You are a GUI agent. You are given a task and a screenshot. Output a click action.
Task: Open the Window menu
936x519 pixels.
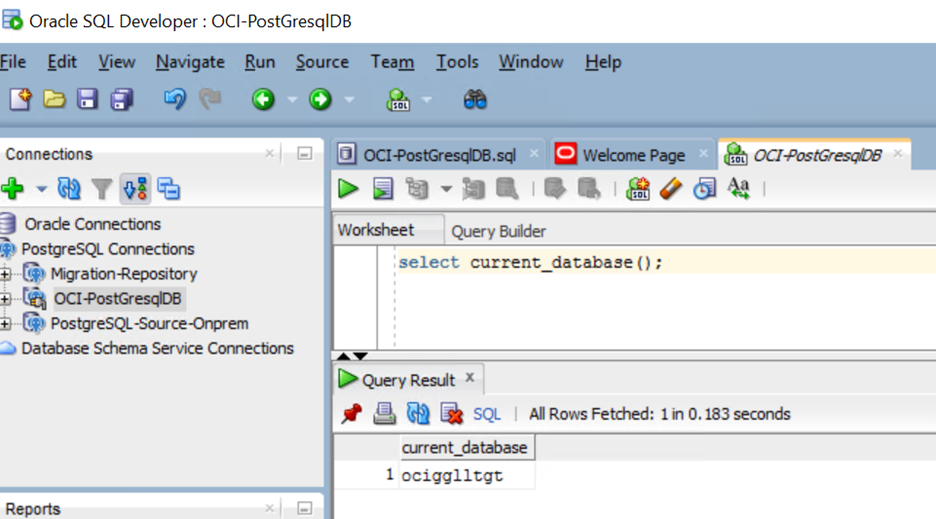(531, 62)
